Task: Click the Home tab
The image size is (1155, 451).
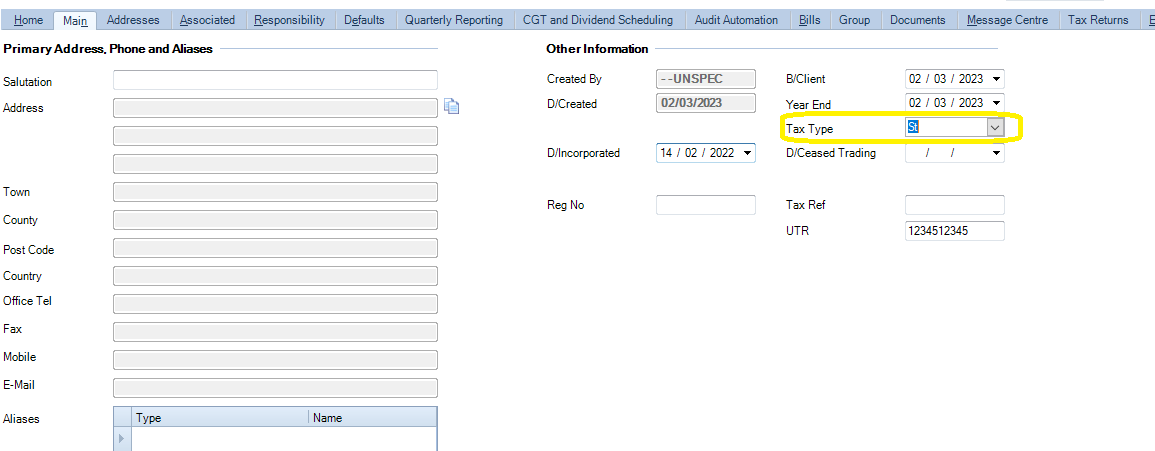Action: (28, 20)
